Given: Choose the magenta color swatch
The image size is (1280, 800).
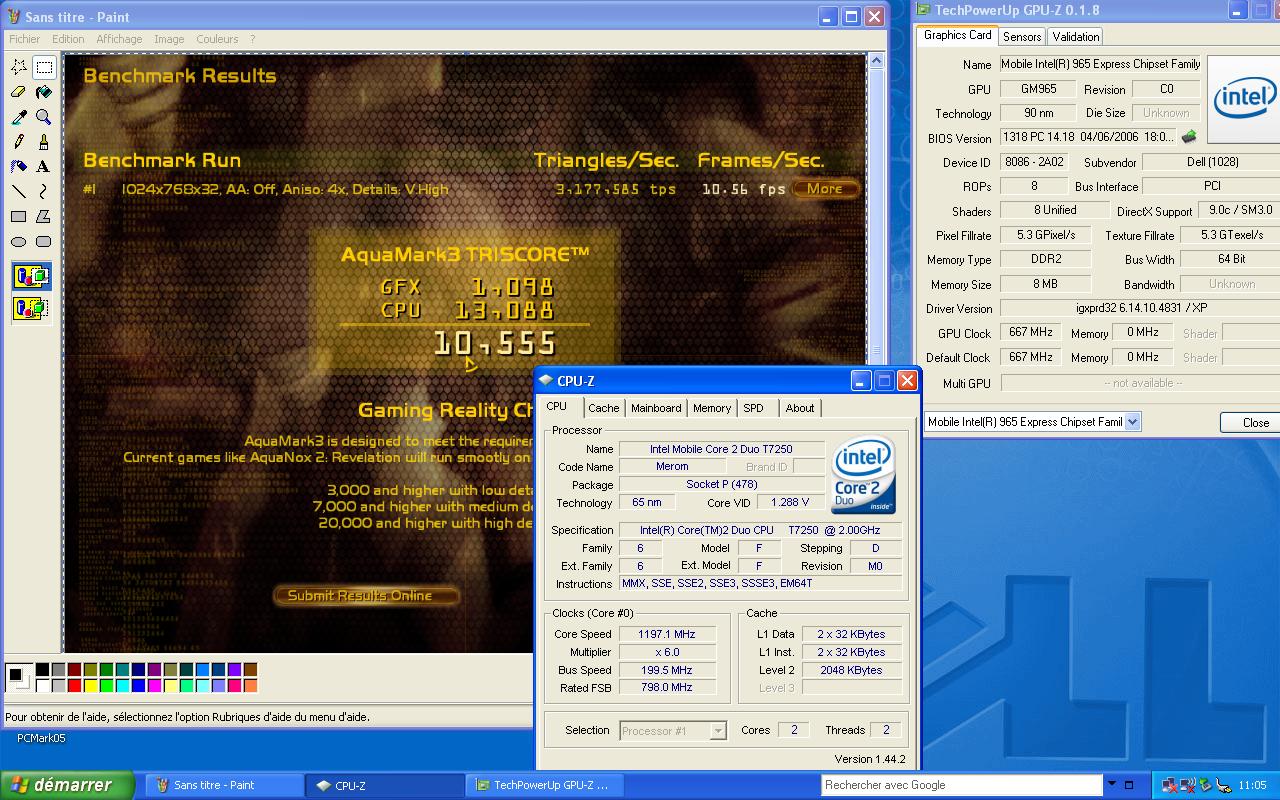Looking at the screenshot, I should (154, 685).
